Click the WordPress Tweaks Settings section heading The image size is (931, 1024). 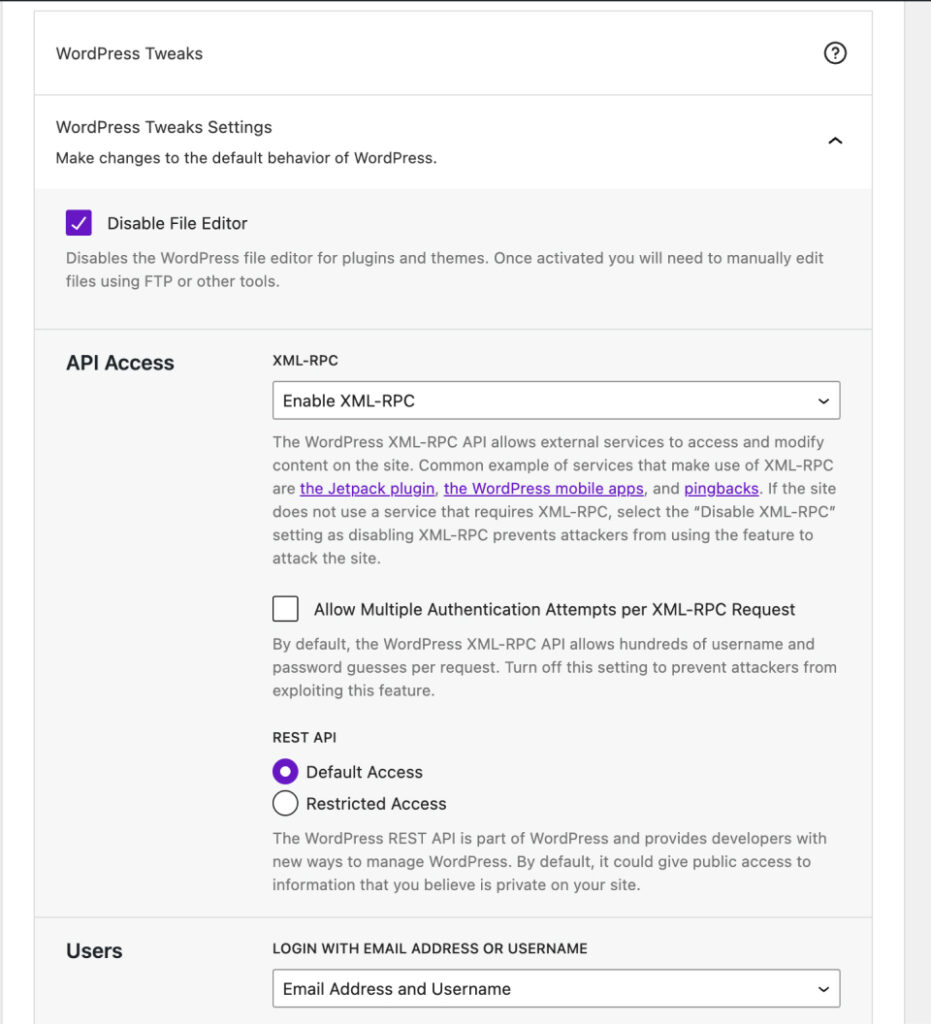pyautogui.click(x=164, y=127)
